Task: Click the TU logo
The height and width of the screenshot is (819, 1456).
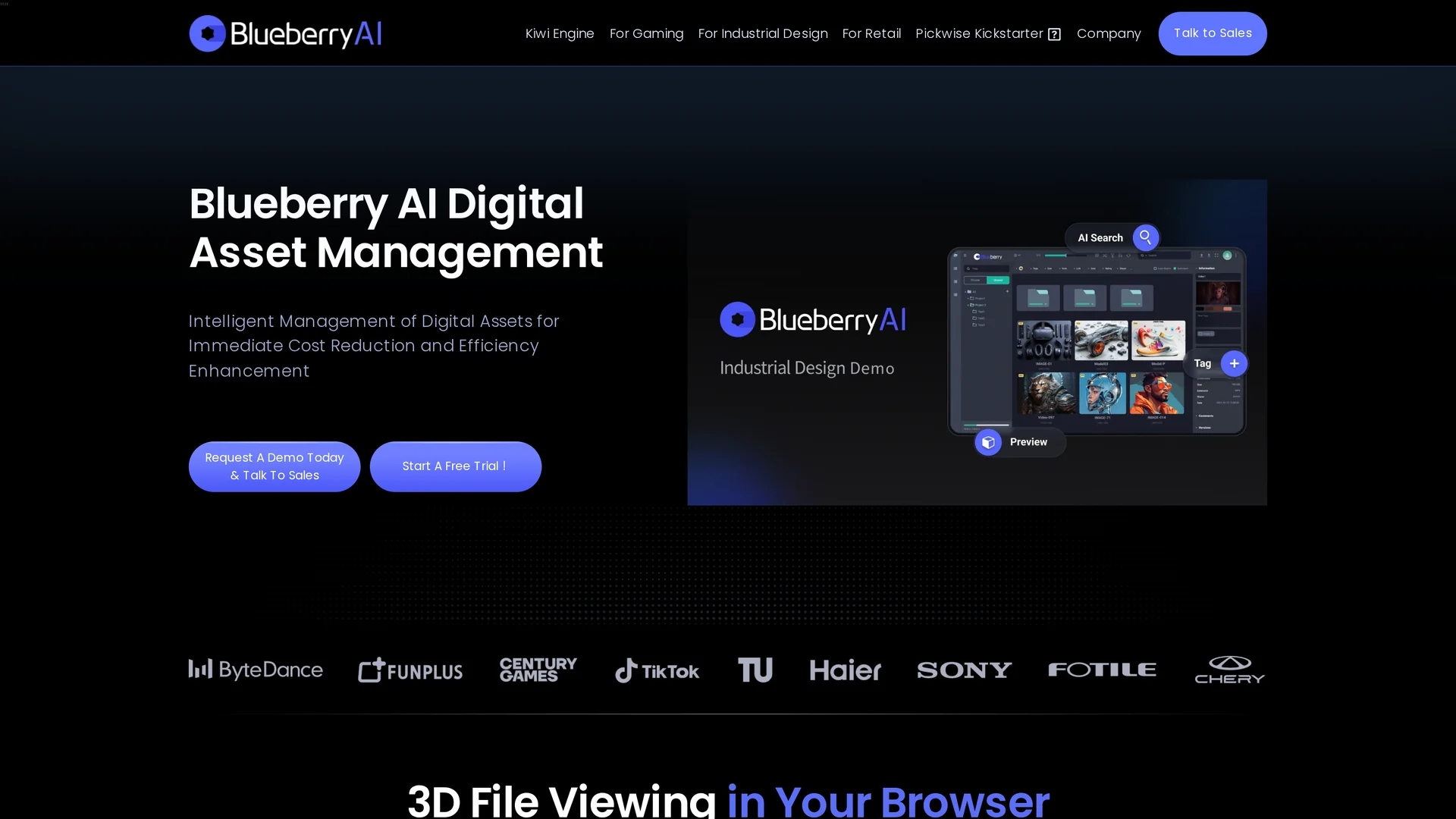Action: [755, 670]
